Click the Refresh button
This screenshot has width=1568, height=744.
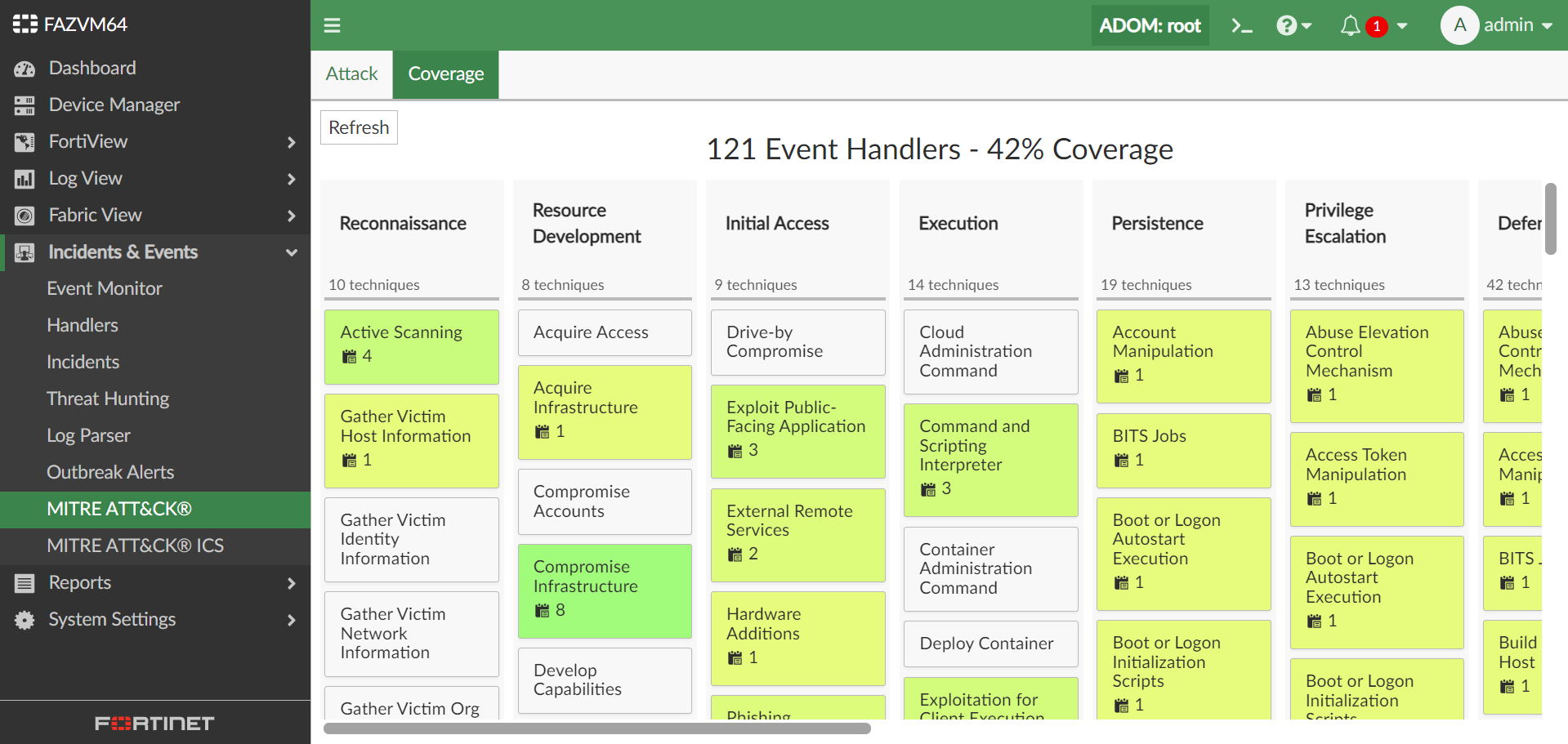tap(359, 127)
